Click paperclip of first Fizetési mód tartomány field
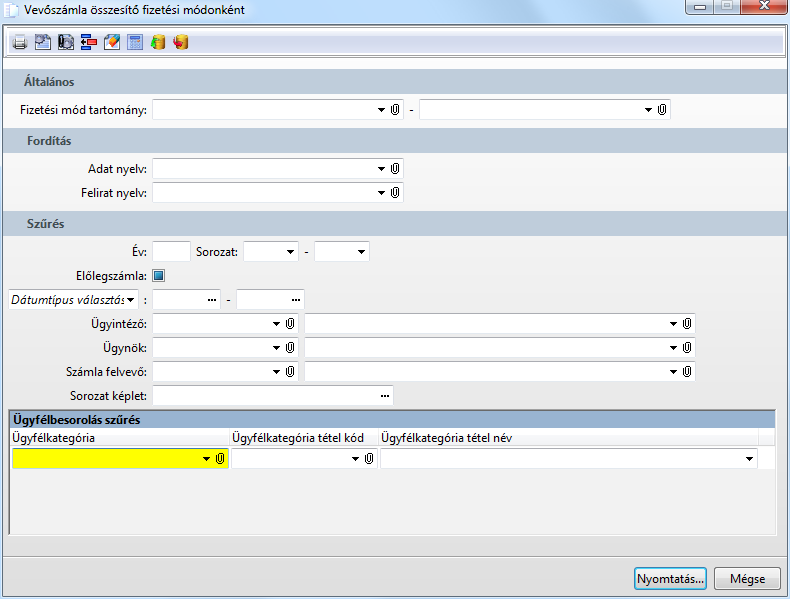Viewport: 790px width, 599px height. click(x=395, y=110)
